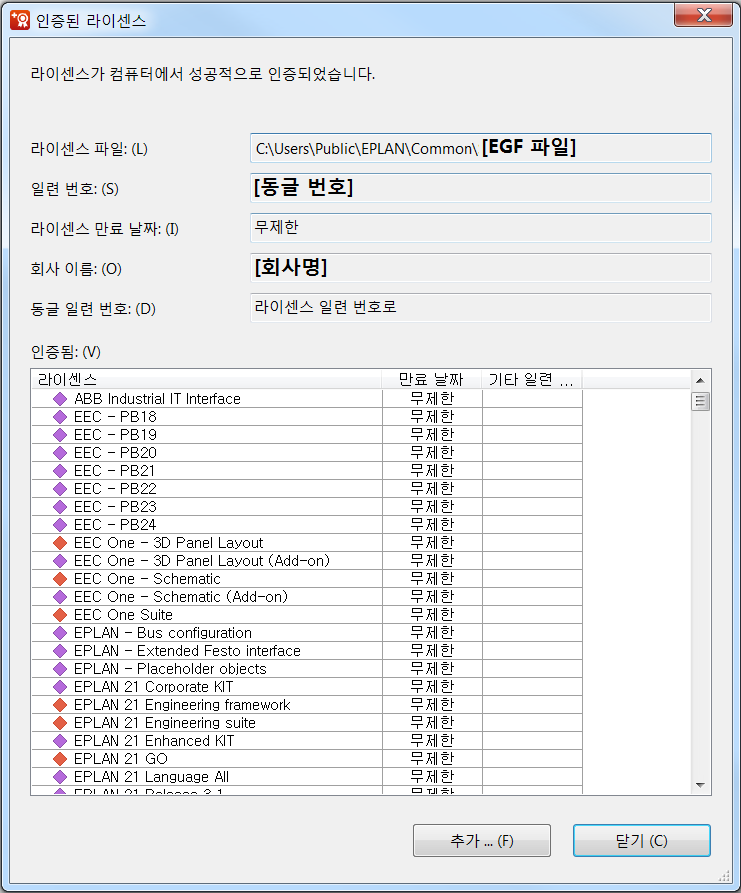Click the red diamond for EPLAN 21 Engineering suite
Image resolution: width=741 pixels, height=893 pixels.
pyautogui.click(x=60, y=723)
